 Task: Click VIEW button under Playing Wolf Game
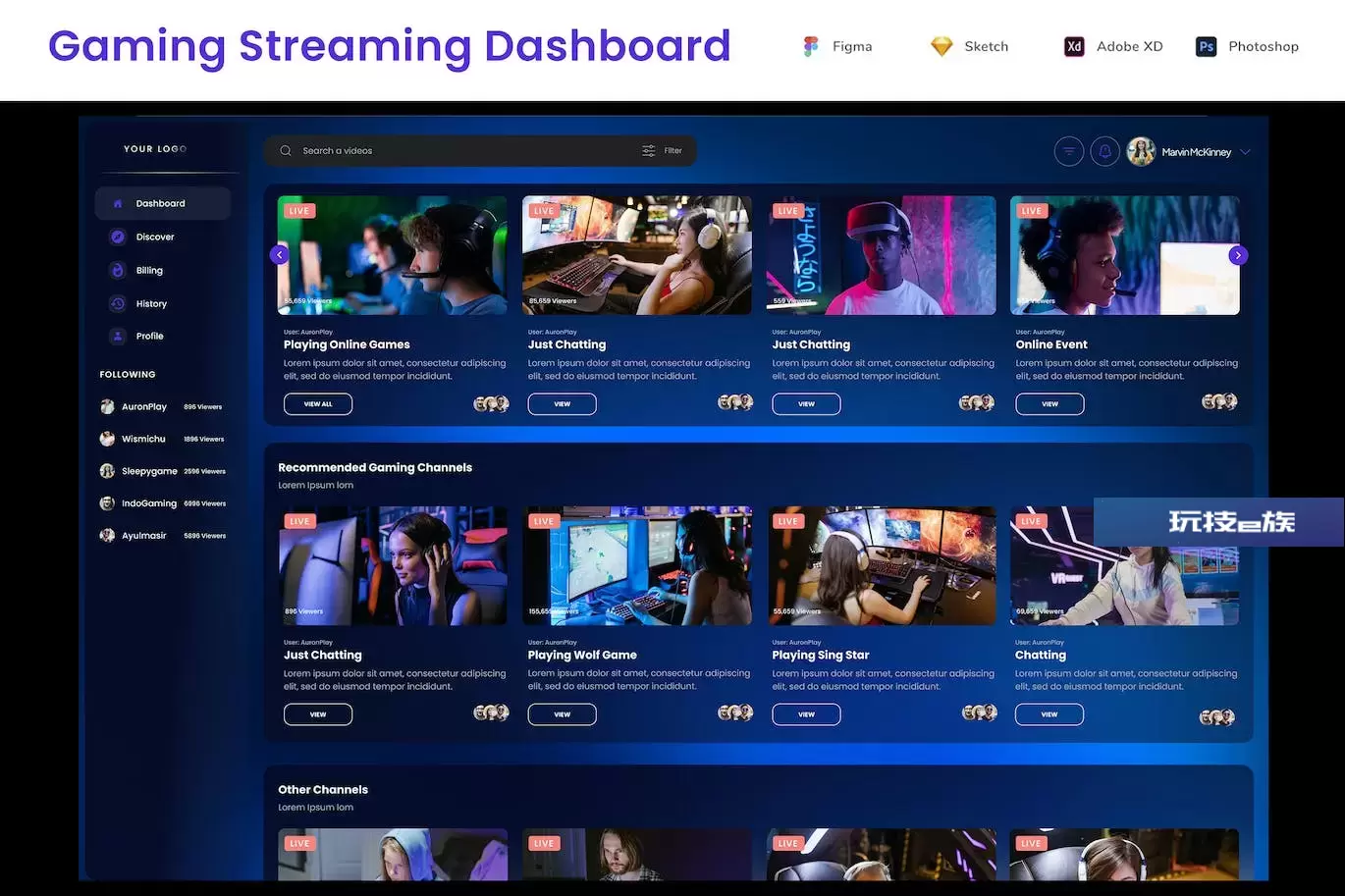click(x=562, y=714)
